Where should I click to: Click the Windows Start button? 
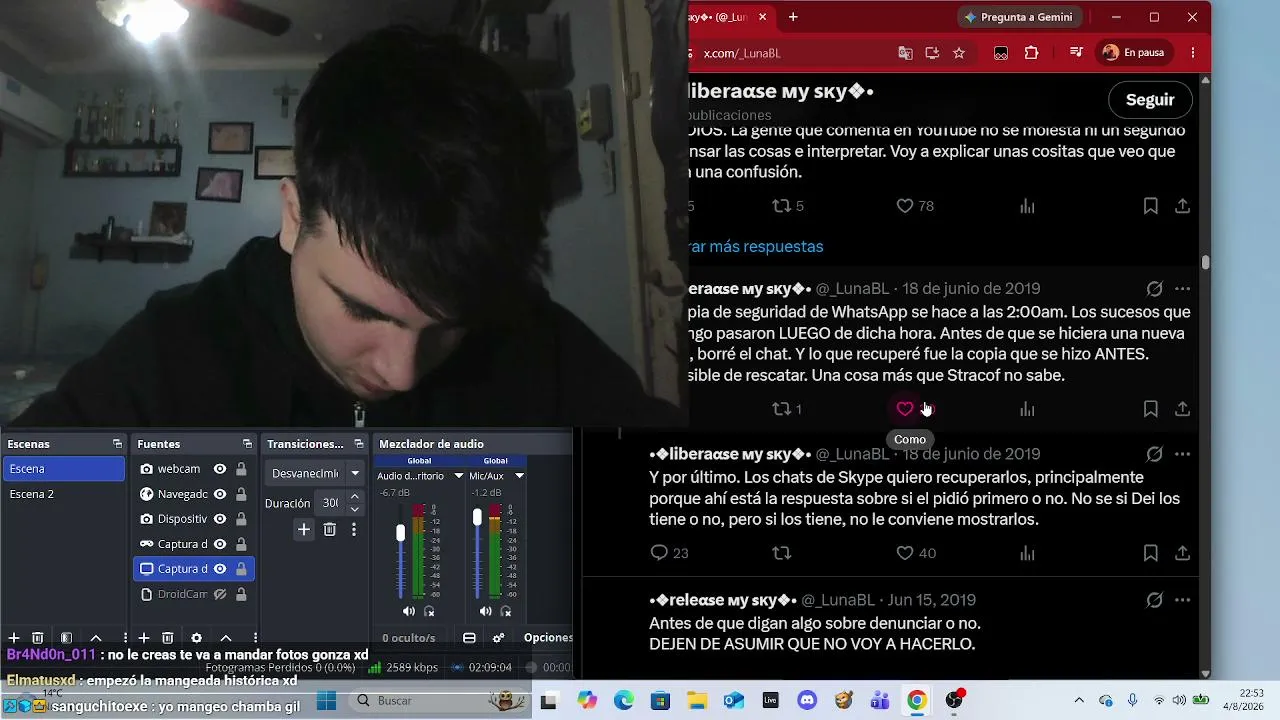326,701
